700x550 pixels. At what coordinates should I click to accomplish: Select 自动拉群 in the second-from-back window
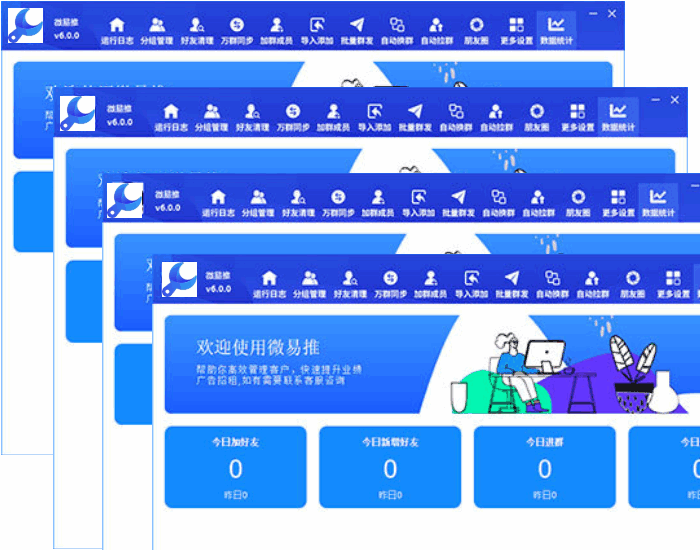(x=496, y=117)
